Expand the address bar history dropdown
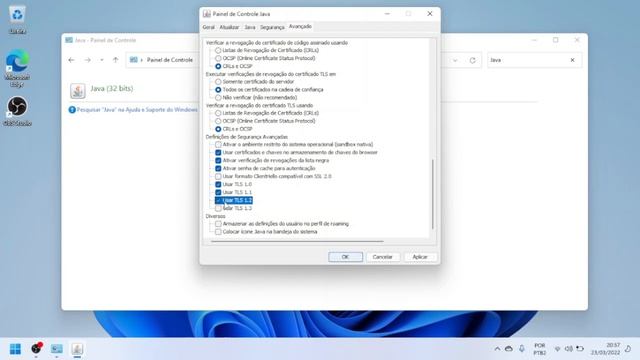The image size is (640, 360). 455,60
